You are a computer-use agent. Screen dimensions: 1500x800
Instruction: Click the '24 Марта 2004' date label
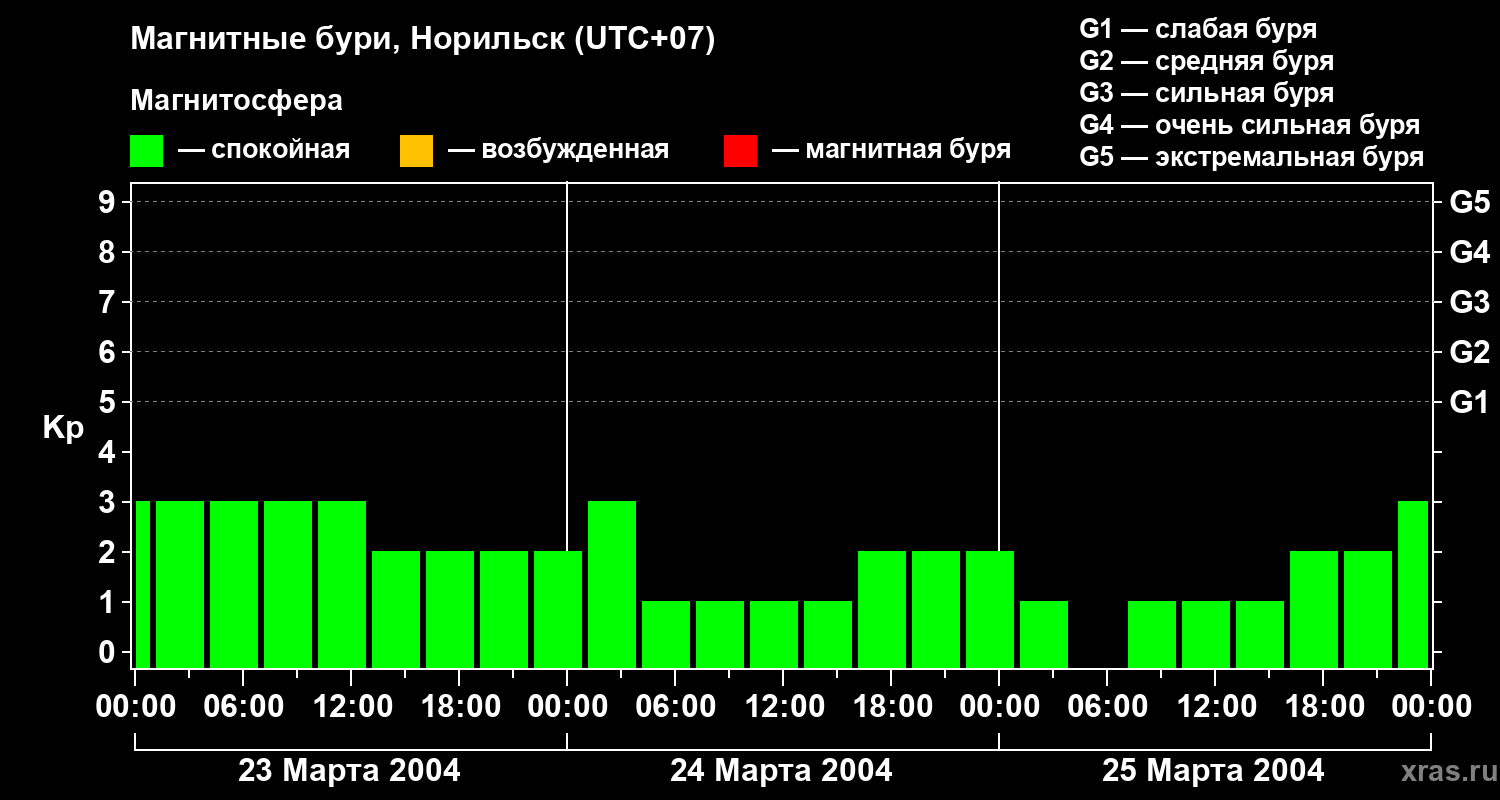[781, 771]
